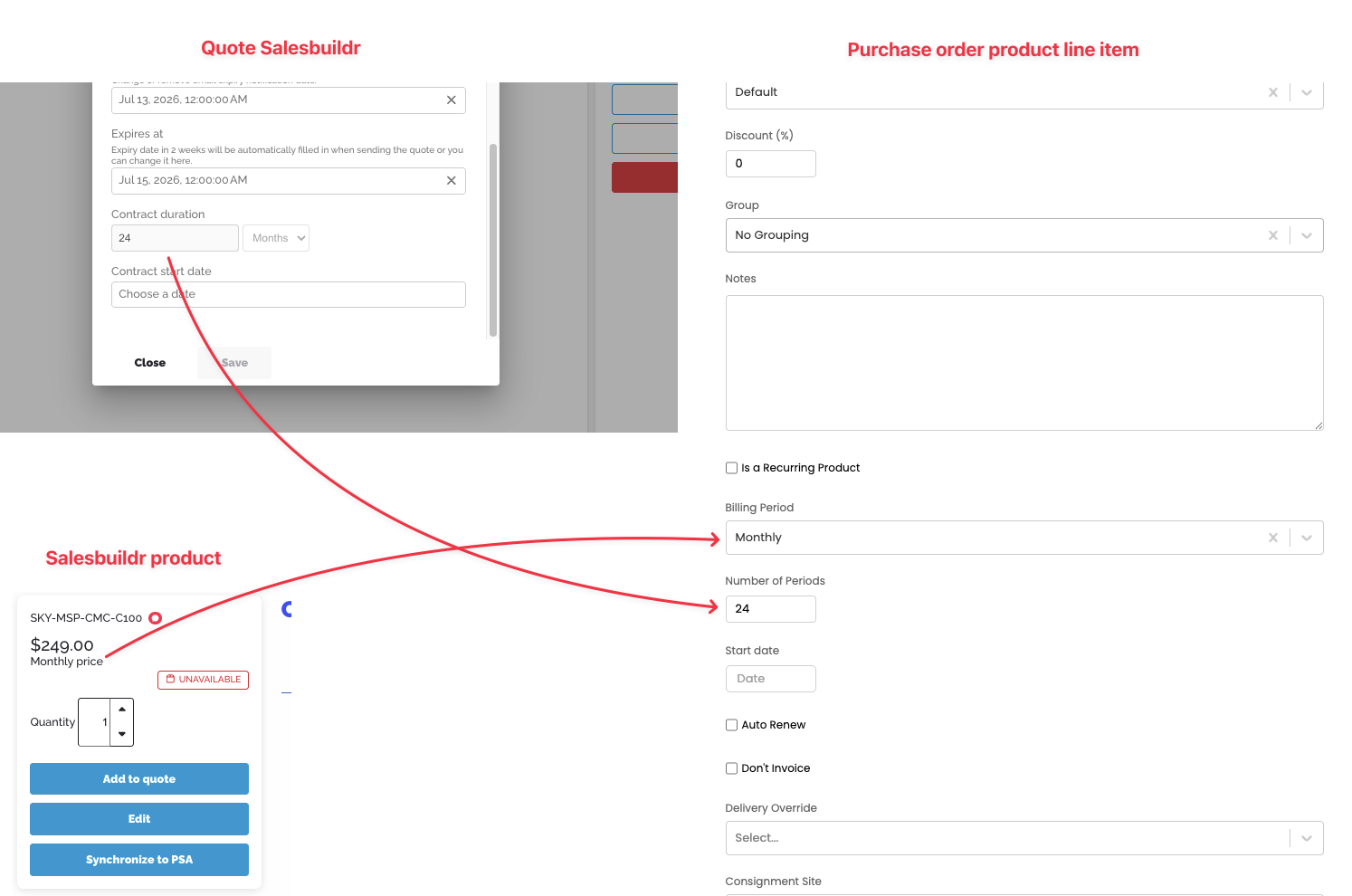Expand the Billing Period dropdown chevron
Viewport: 1352px width, 896px height.
pyautogui.click(x=1307, y=538)
